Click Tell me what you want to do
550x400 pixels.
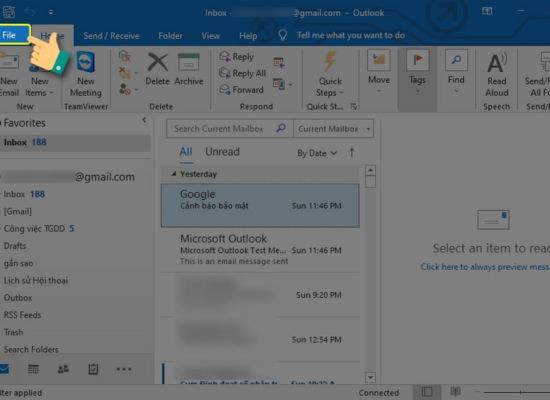click(x=350, y=35)
